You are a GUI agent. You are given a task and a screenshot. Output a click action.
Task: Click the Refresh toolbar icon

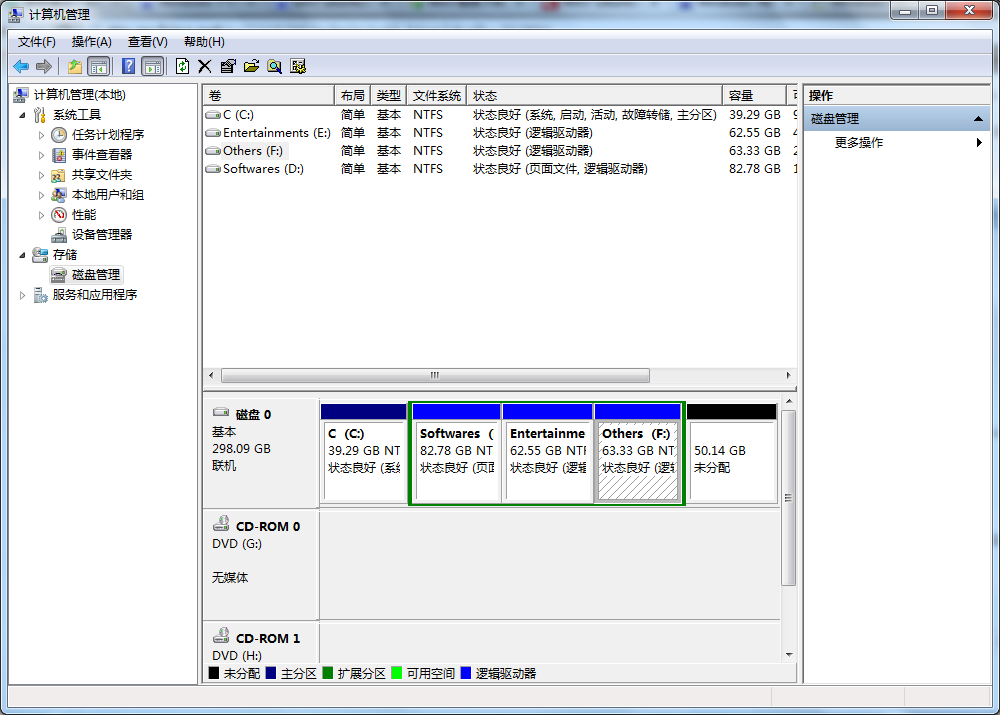tap(182, 66)
